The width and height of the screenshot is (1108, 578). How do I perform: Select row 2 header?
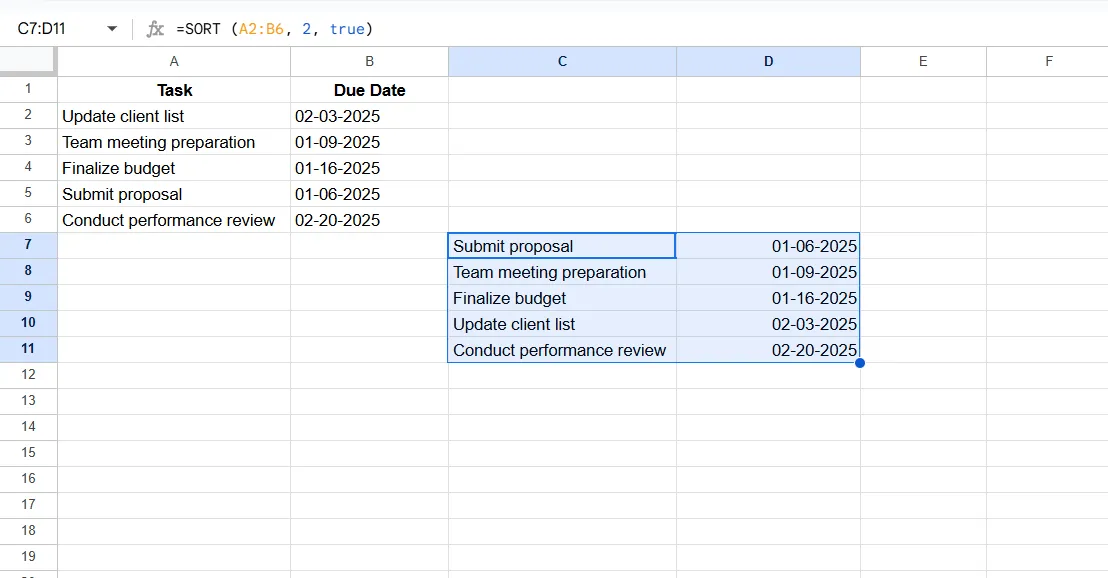pos(28,115)
